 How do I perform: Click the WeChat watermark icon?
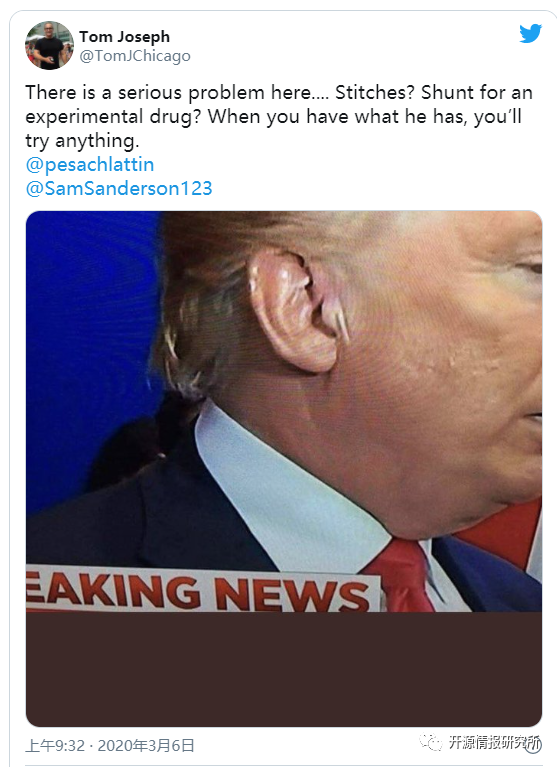(x=430, y=742)
